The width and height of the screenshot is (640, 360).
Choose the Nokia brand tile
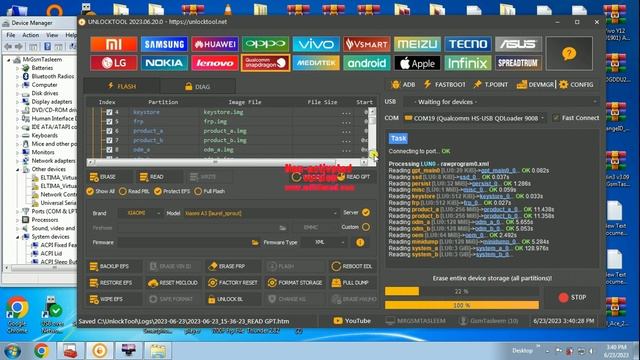[x=164, y=63]
